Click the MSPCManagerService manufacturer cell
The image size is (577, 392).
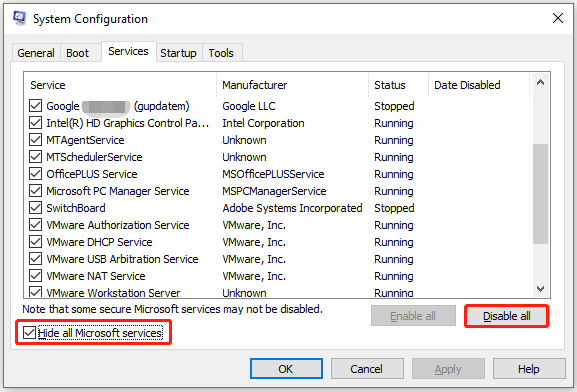pos(274,191)
